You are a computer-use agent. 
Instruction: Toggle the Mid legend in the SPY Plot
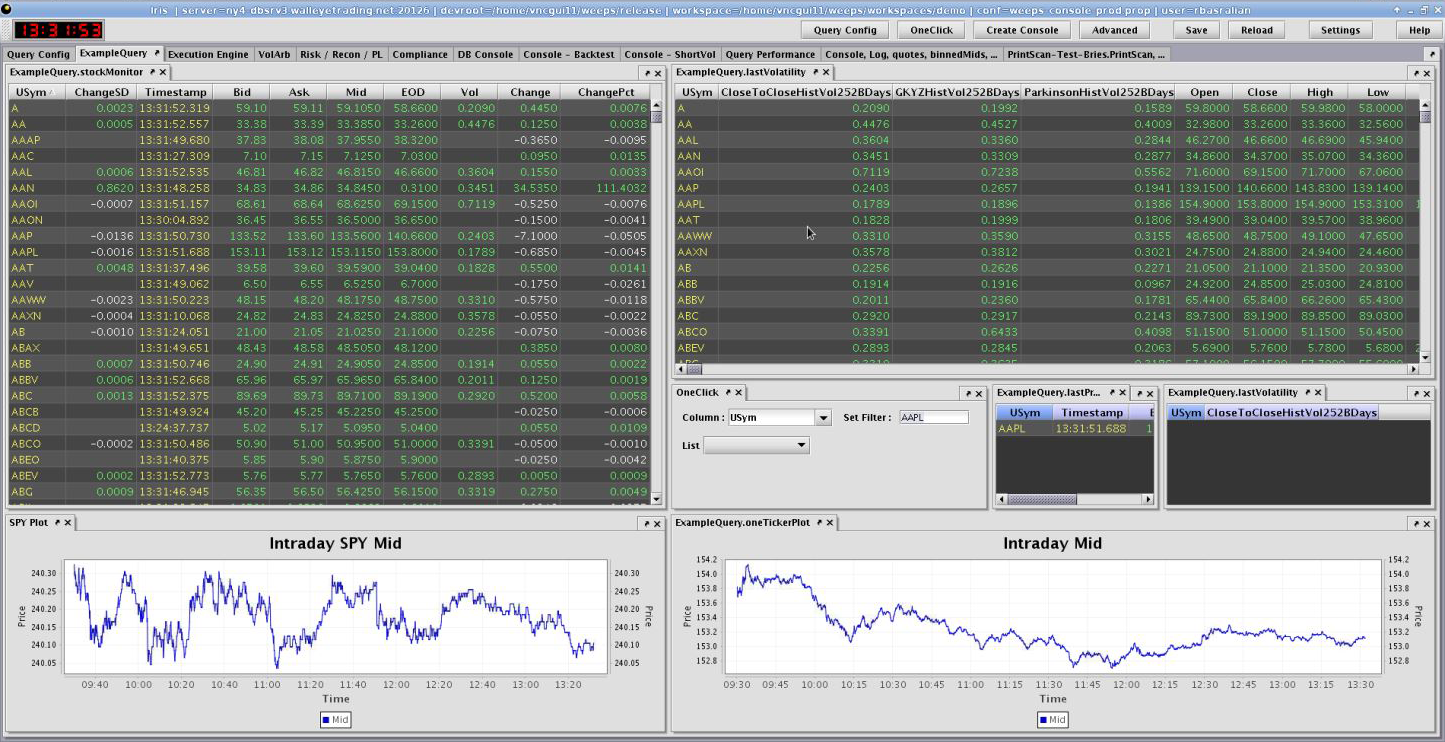click(335, 719)
